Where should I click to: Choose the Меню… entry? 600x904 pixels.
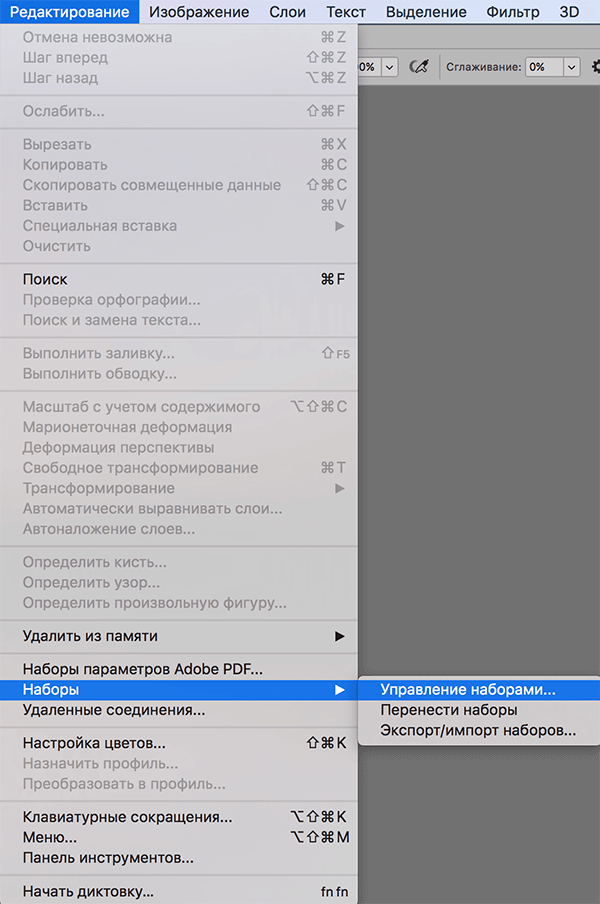[x=179, y=837]
